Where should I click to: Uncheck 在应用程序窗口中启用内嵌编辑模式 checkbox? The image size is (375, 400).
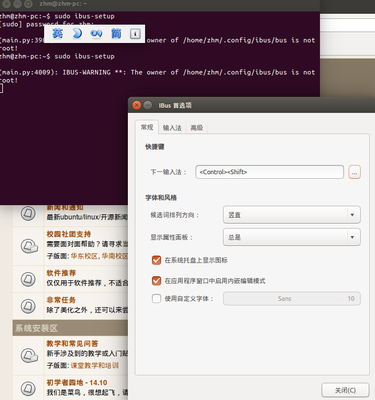156,281
